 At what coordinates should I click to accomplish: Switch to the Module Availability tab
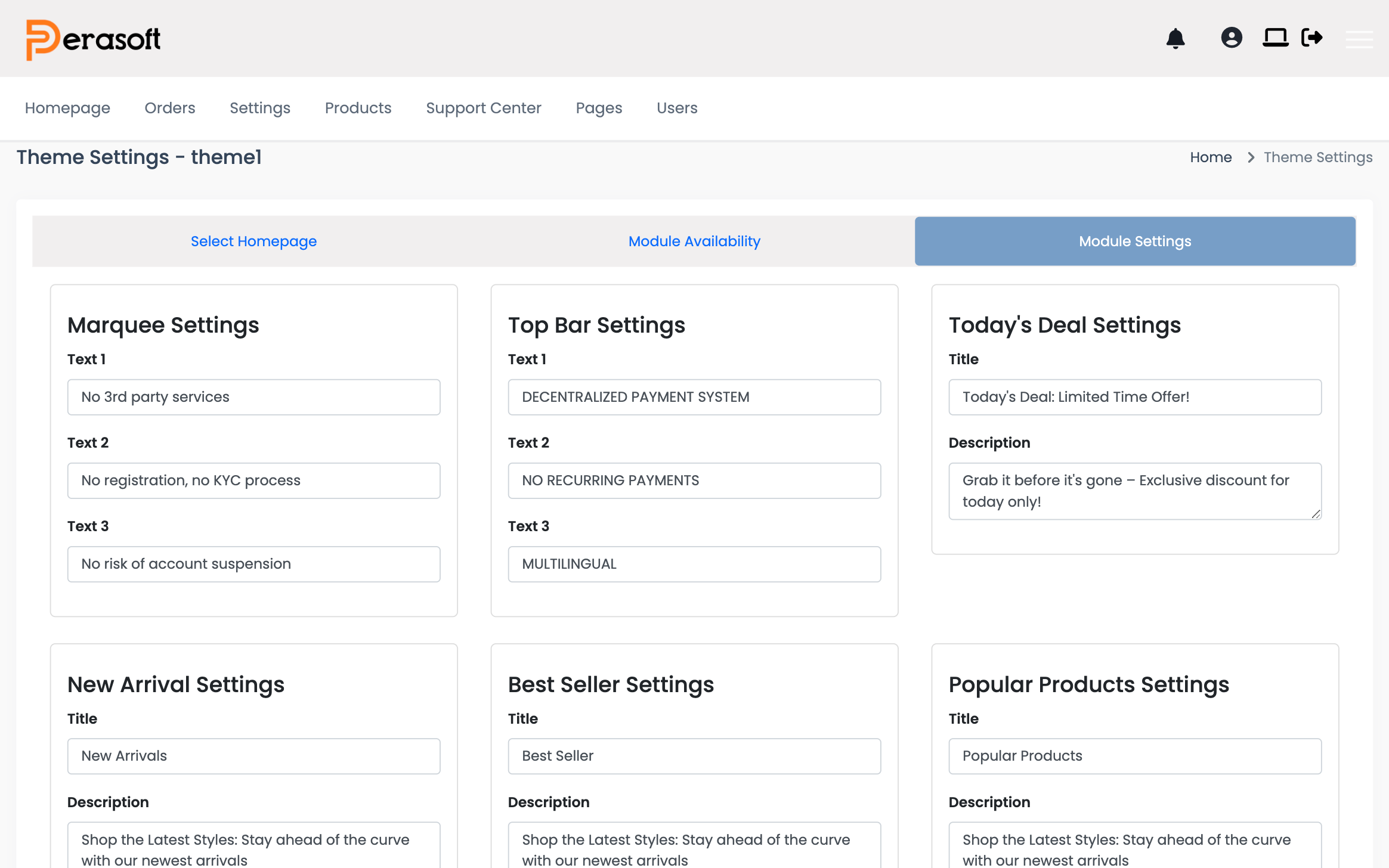[694, 241]
